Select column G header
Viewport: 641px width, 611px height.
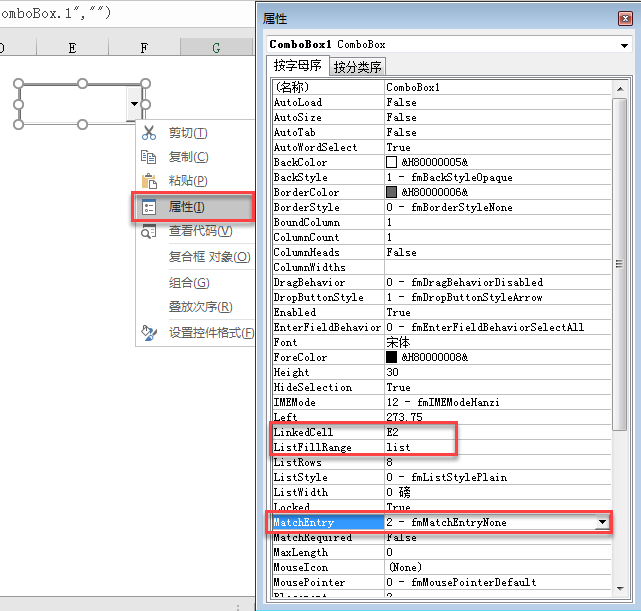click(x=216, y=48)
